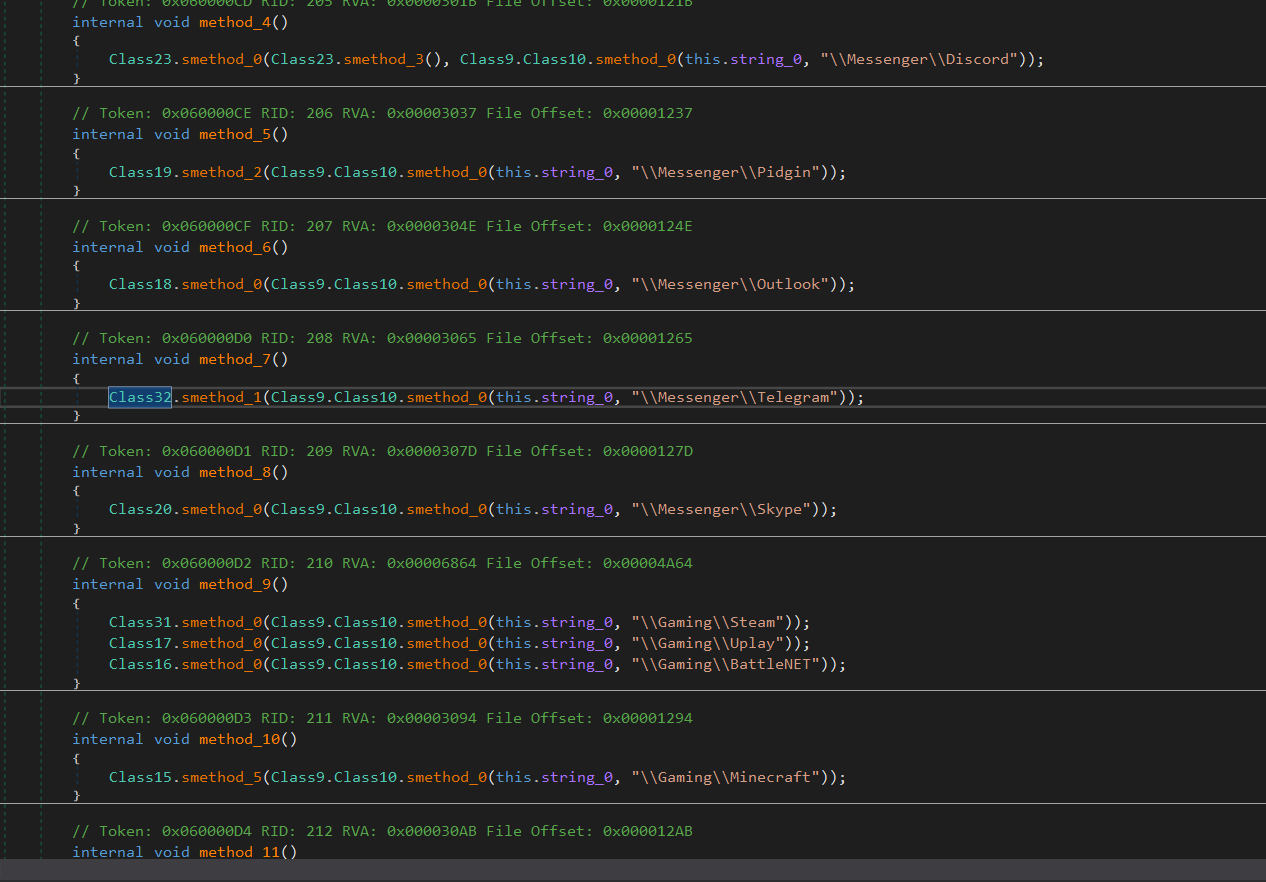Click the void keyword before method_8

coord(171,472)
